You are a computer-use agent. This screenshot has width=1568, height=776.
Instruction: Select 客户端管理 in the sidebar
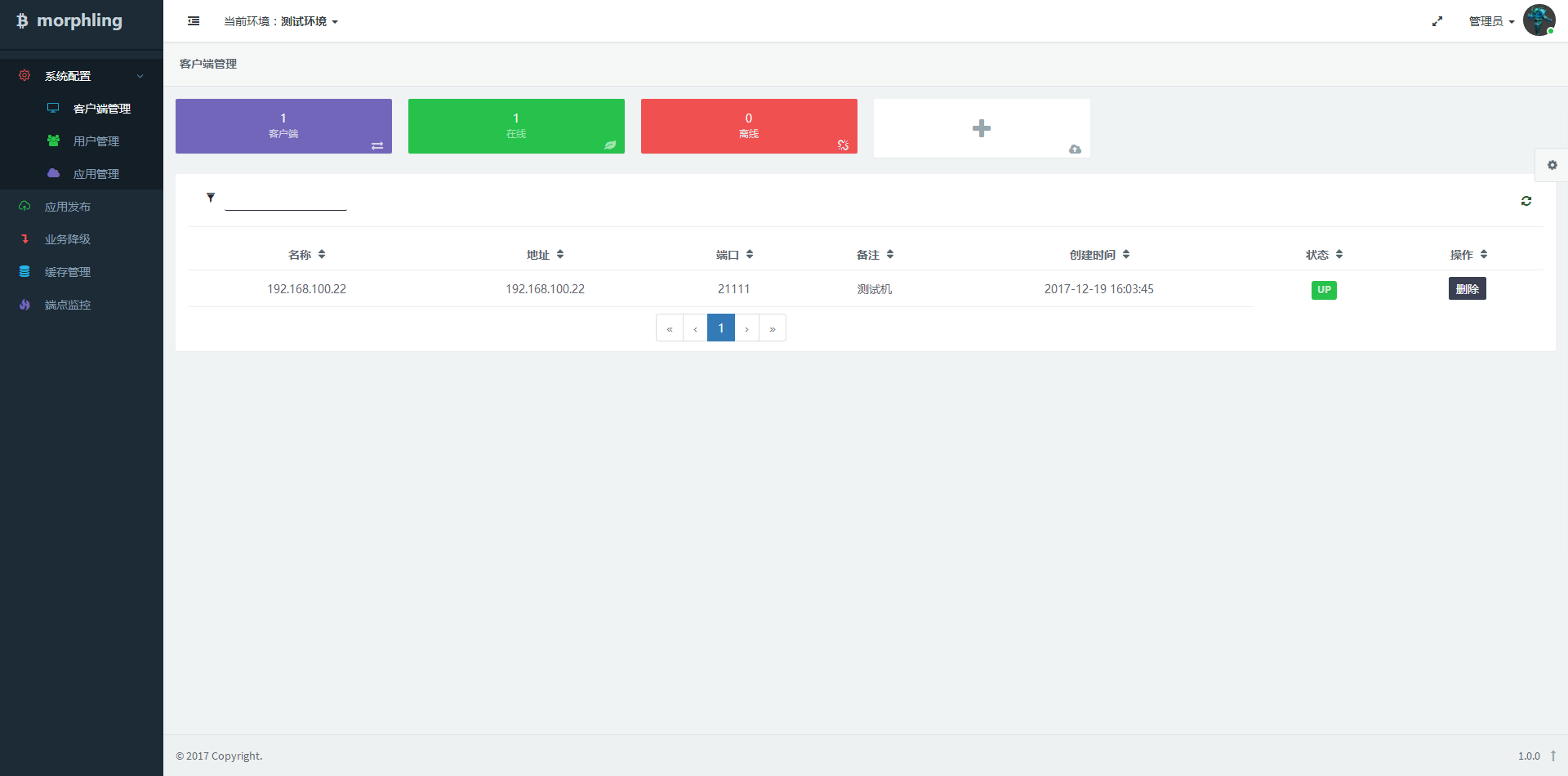(102, 109)
